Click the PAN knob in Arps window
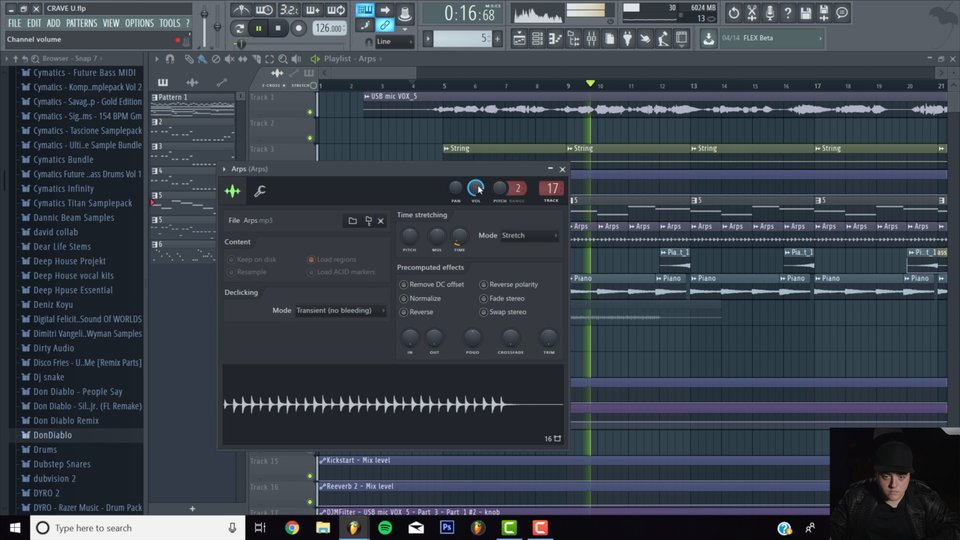The width and height of the screenshot is (960, 540). tap(456, 188)
